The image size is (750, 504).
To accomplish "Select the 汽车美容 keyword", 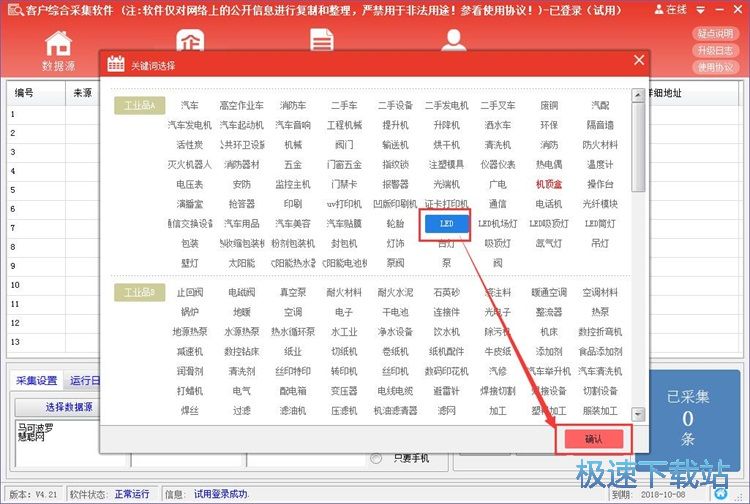I will pos(293,223).
